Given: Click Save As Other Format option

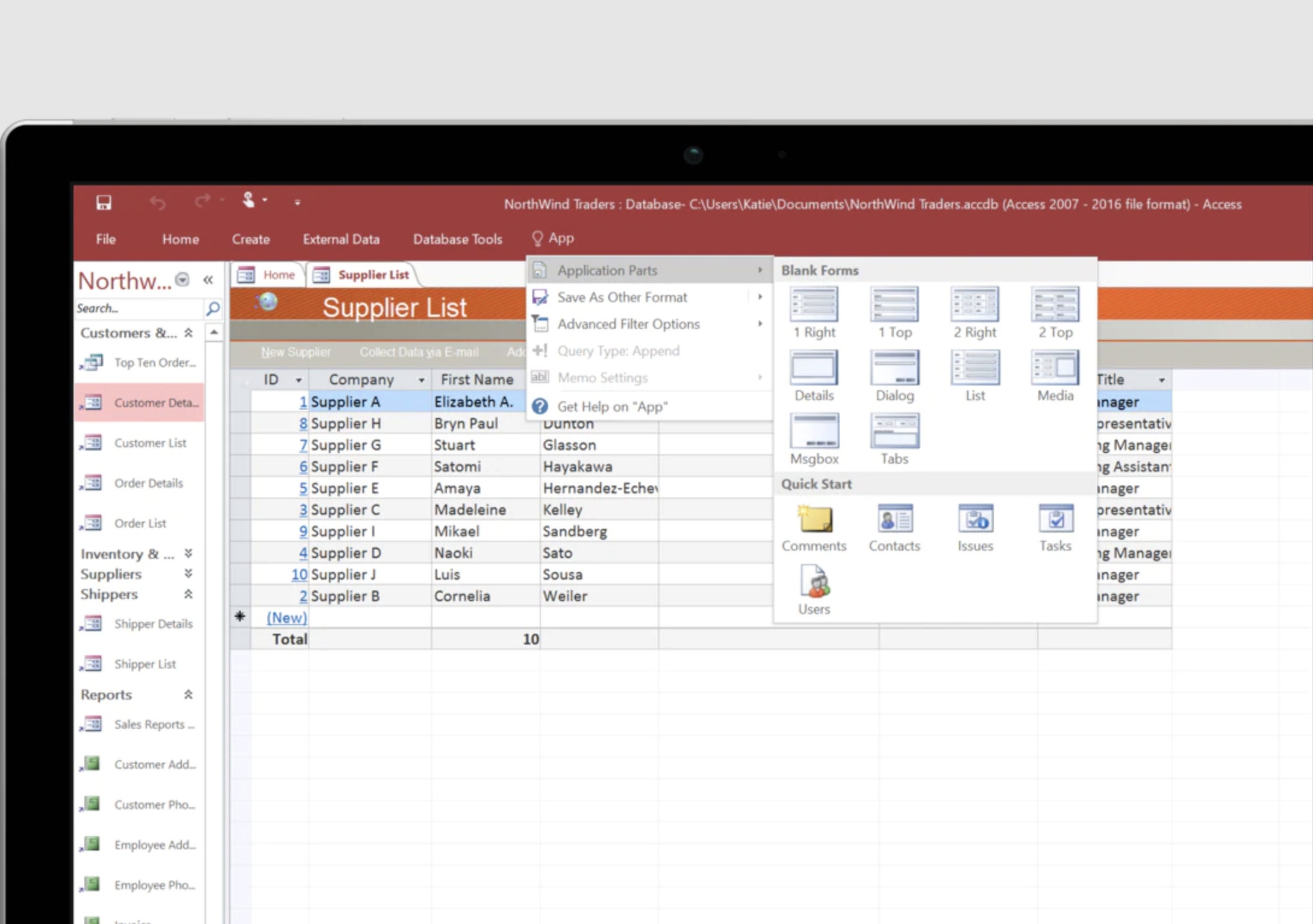Looking at the screenshot, I should (623, 296).
